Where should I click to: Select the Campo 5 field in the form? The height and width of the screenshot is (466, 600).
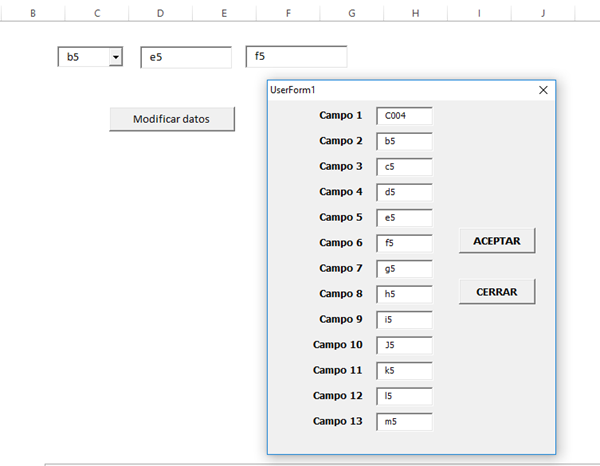(x=404, y=217)
